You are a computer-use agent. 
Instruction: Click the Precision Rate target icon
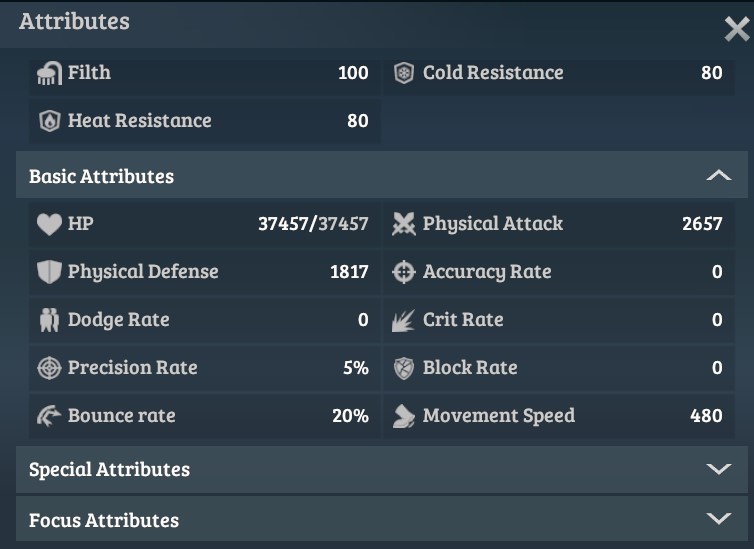49,368
